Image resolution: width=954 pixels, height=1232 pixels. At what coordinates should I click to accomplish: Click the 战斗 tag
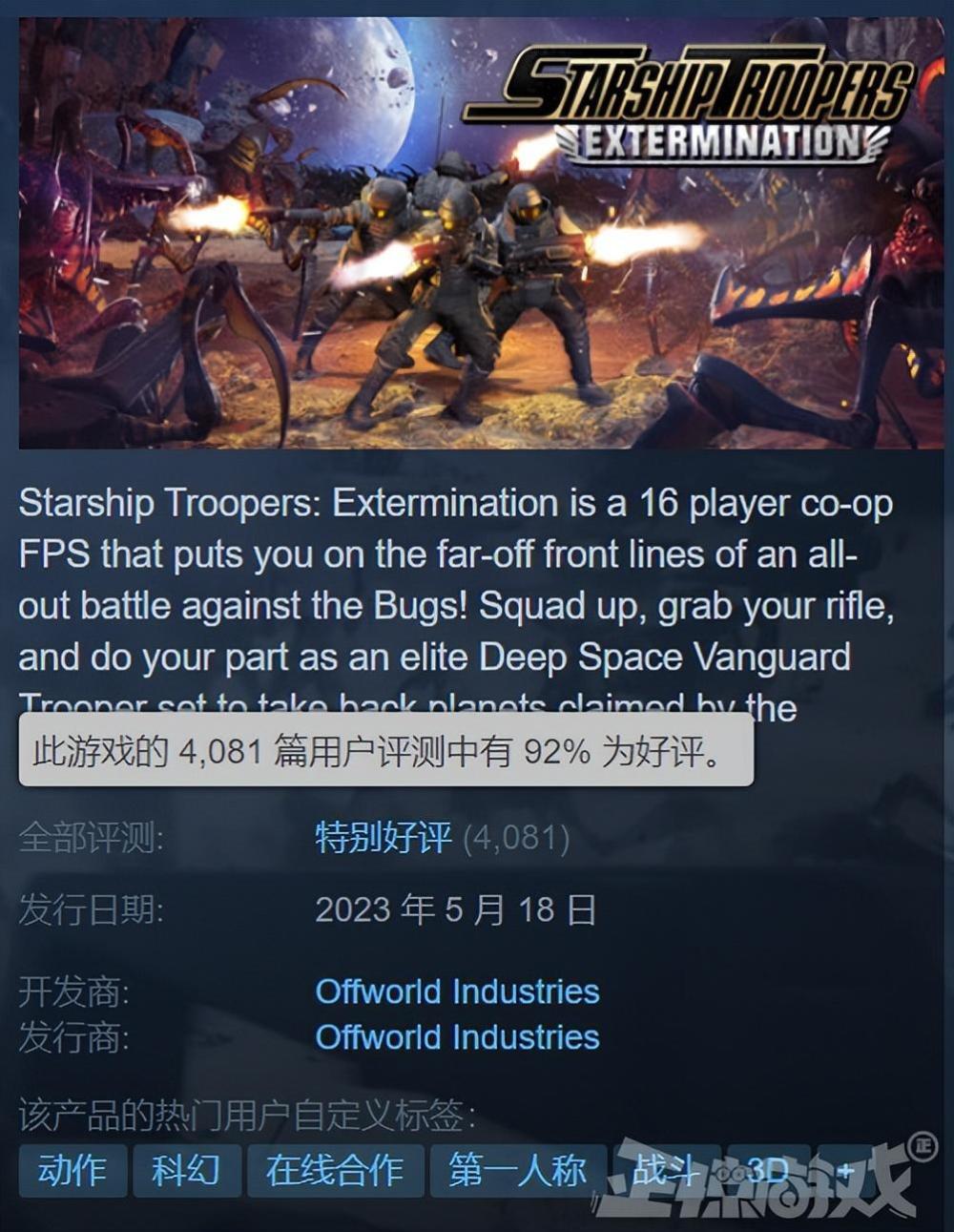(666, 1170)
